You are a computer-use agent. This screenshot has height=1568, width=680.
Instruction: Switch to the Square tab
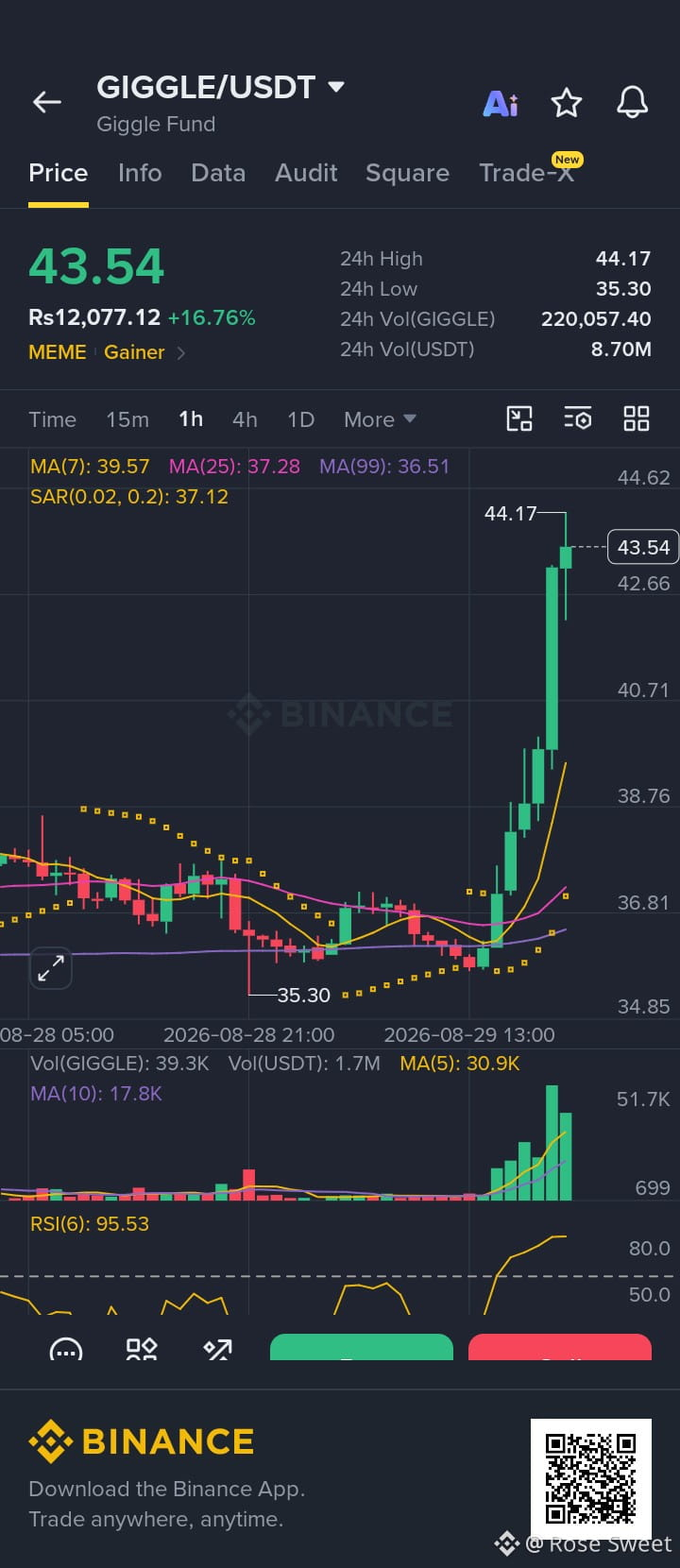tap(407, 173)
